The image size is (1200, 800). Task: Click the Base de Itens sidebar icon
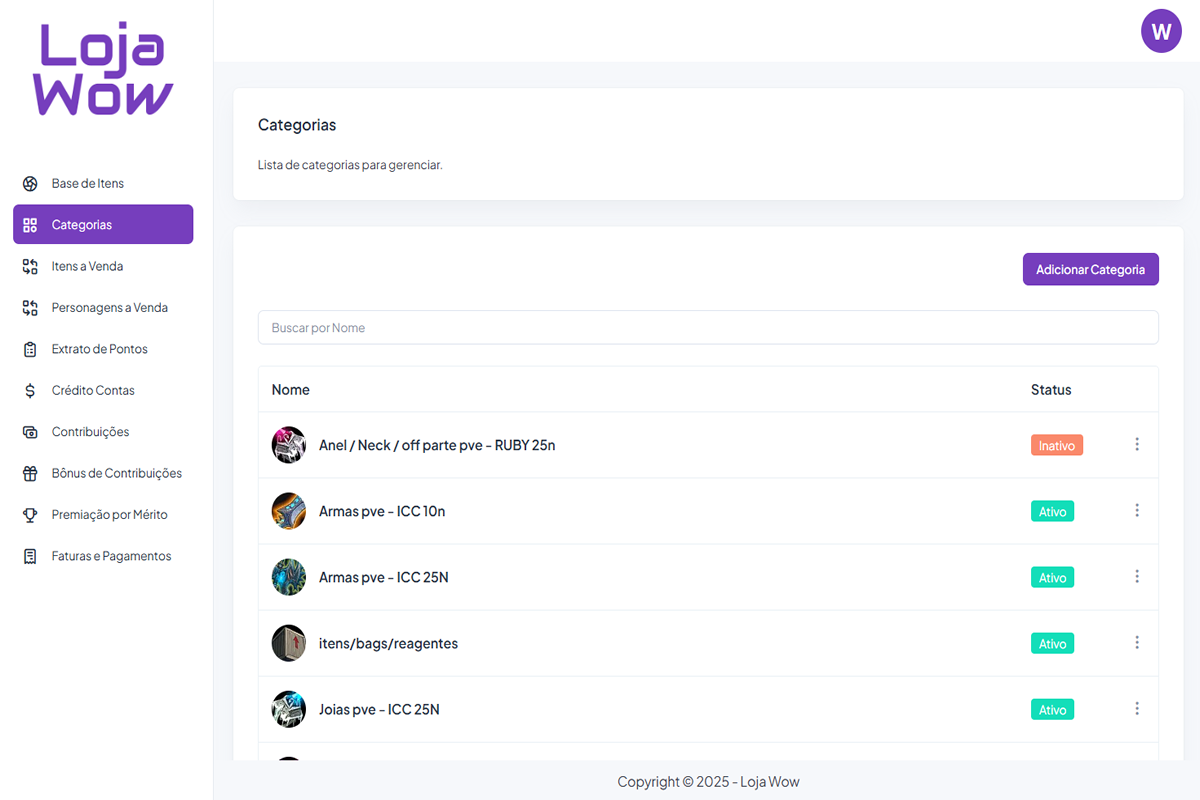pyautogui.click(x=30, y=184)
